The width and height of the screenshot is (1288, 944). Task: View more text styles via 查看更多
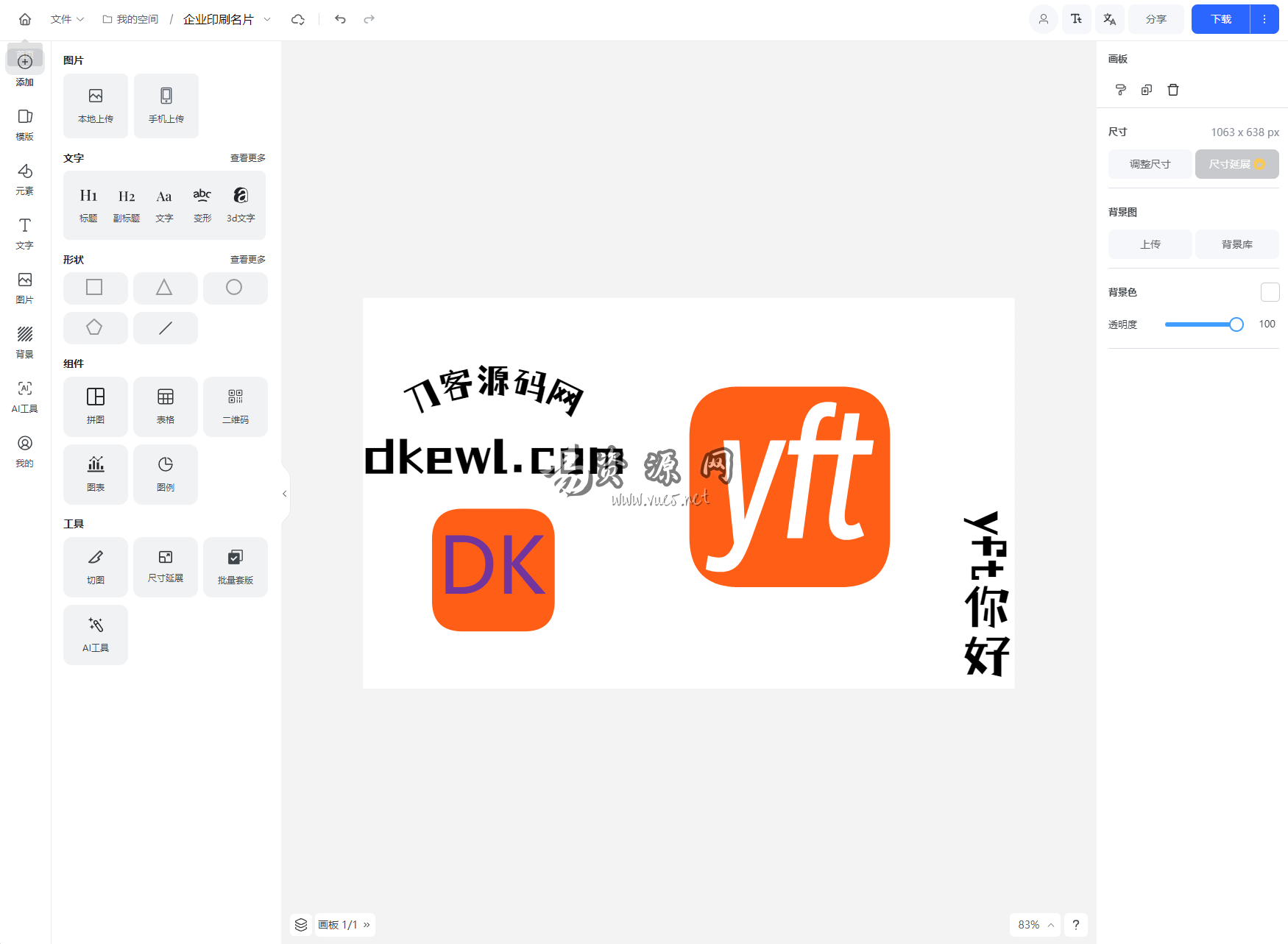point(248,158)
